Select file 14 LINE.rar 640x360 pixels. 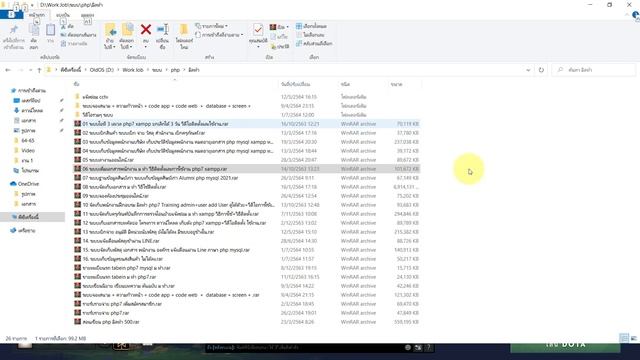coord(247,240)
